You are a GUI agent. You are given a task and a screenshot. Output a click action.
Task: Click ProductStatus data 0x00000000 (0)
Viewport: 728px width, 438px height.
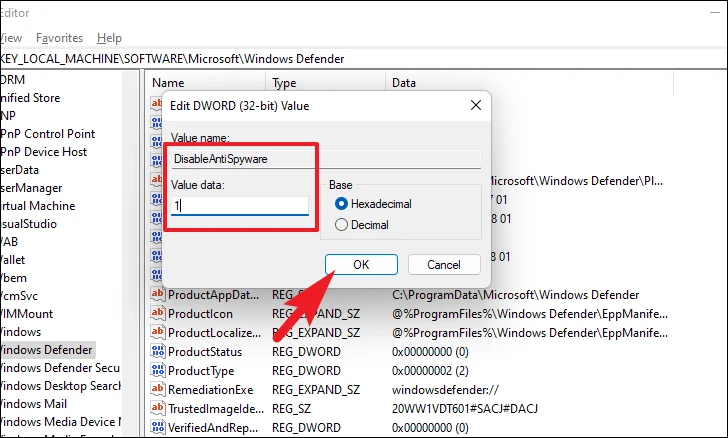coord(430,352)
